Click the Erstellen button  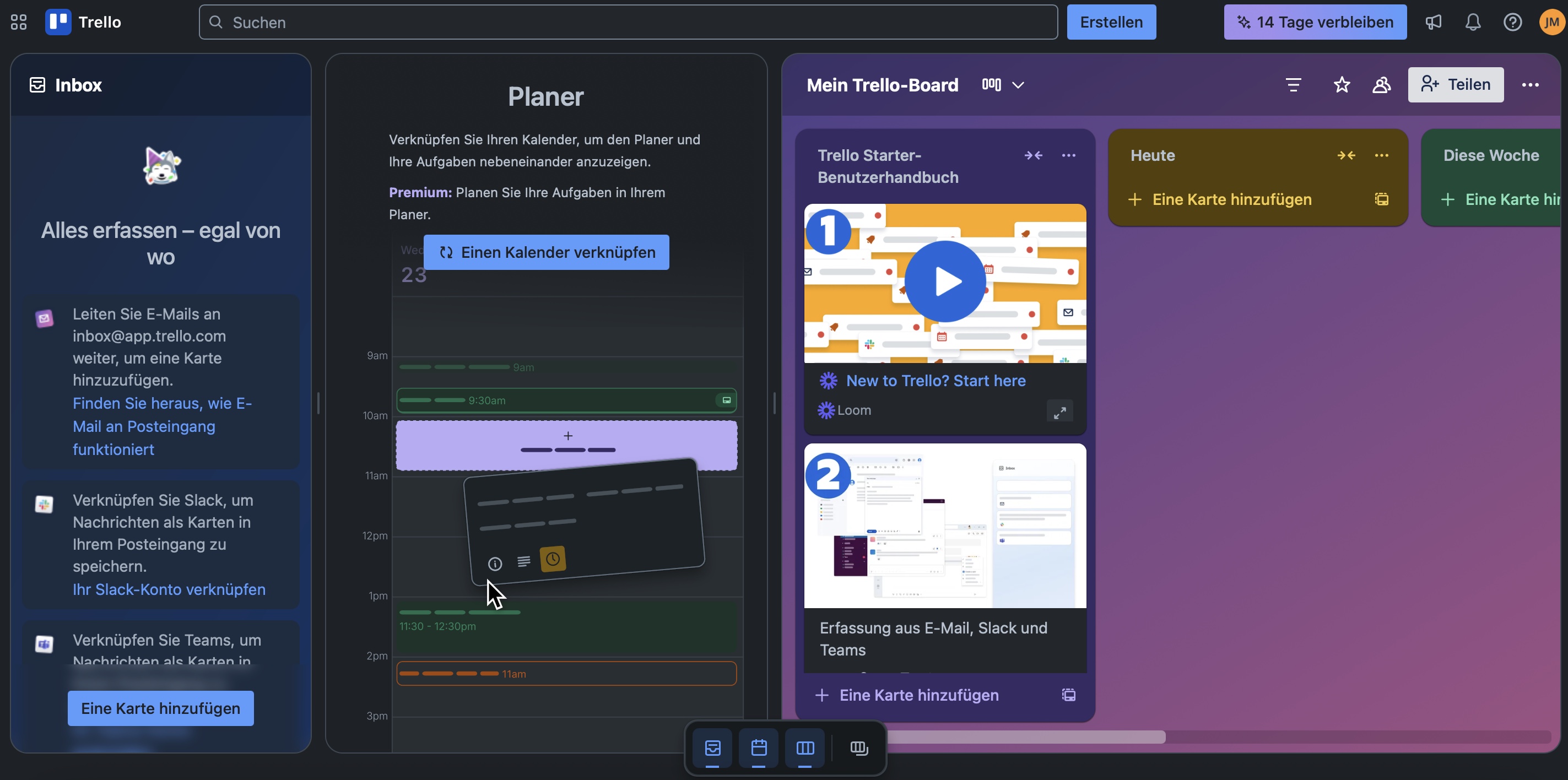coord(1111,22)
